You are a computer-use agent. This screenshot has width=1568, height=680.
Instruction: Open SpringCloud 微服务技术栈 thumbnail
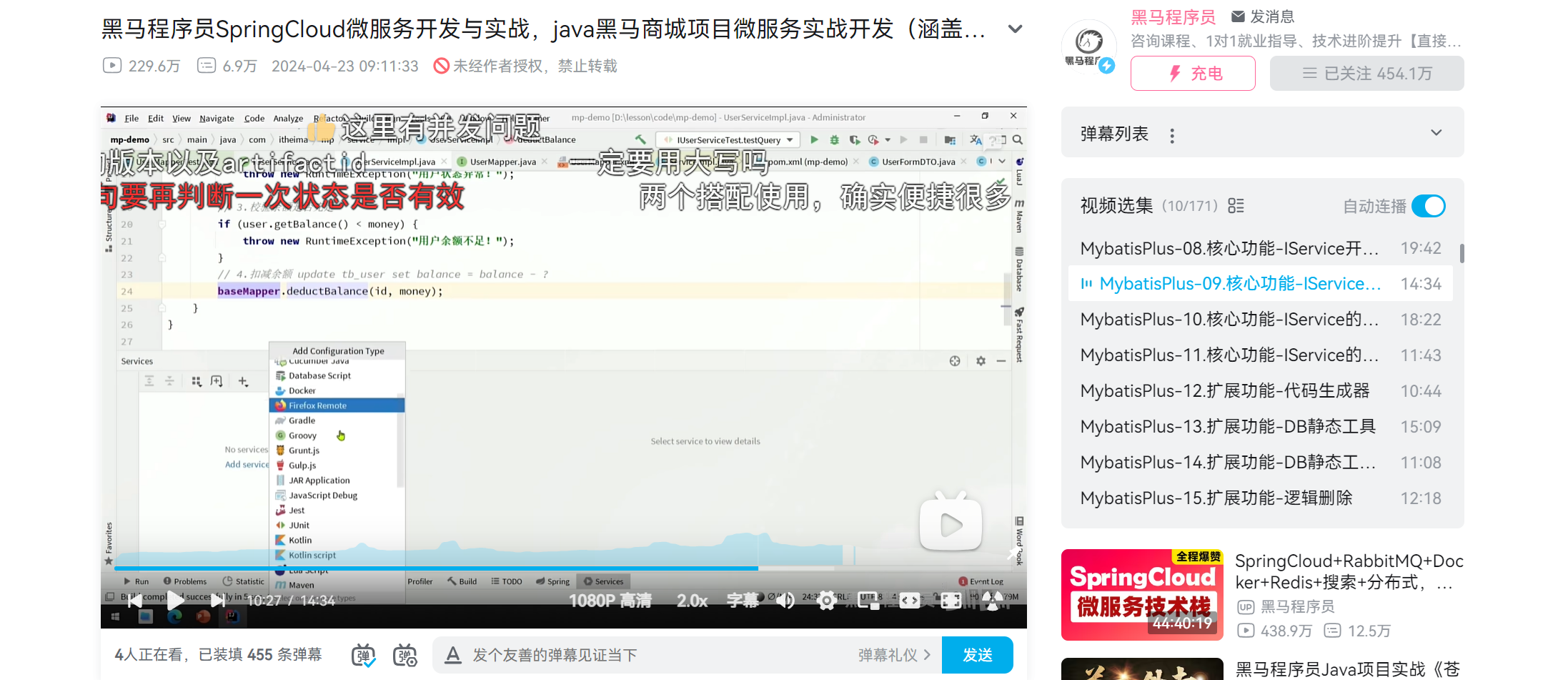pos(1142,594)
